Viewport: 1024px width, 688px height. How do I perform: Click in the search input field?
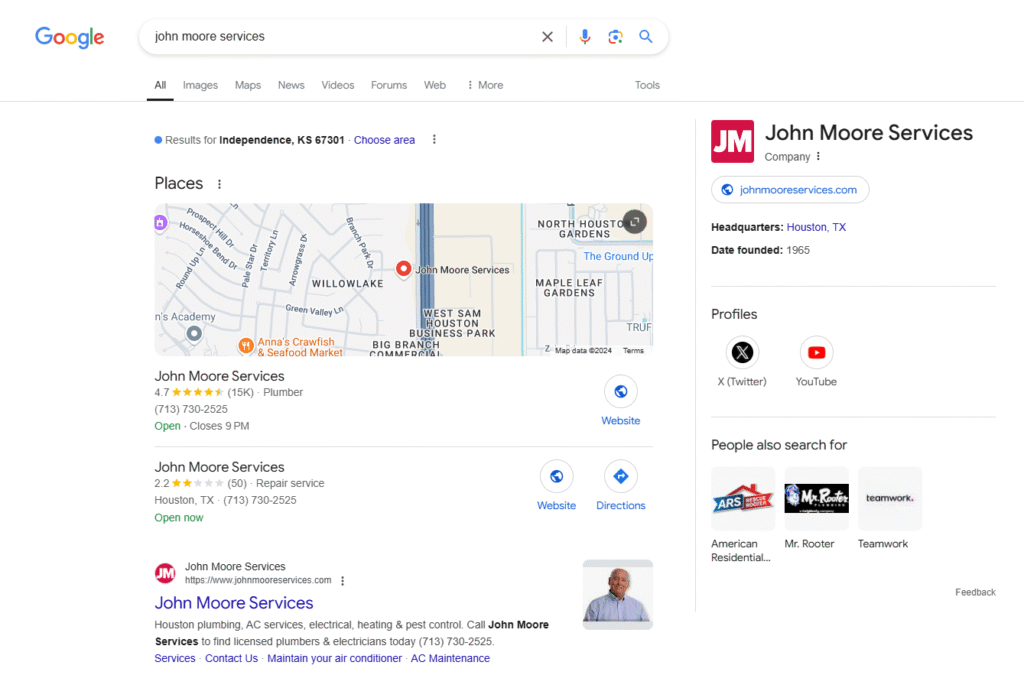[x=343, y=37]
